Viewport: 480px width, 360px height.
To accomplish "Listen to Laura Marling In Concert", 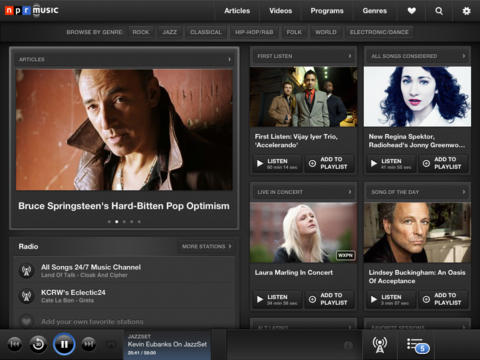I will pos(277,299).
